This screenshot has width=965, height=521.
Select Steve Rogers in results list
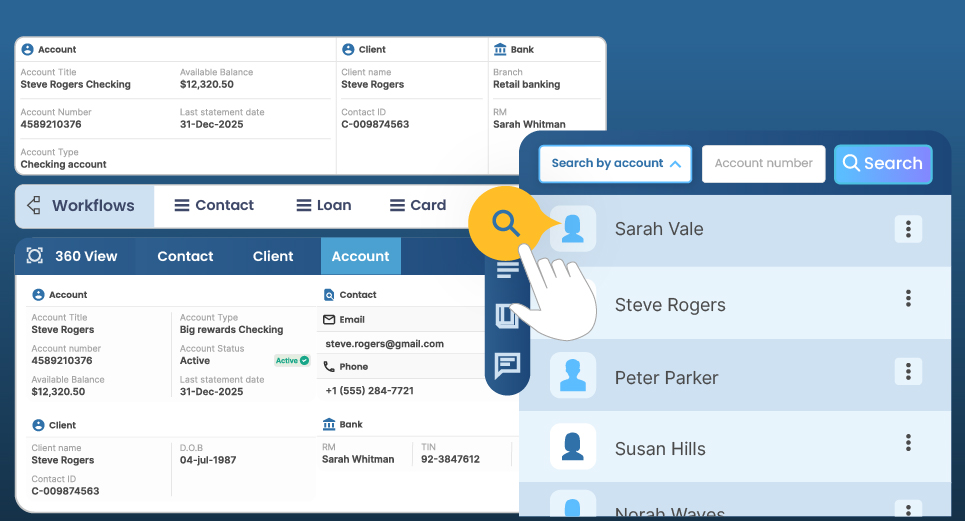(735, 303)
